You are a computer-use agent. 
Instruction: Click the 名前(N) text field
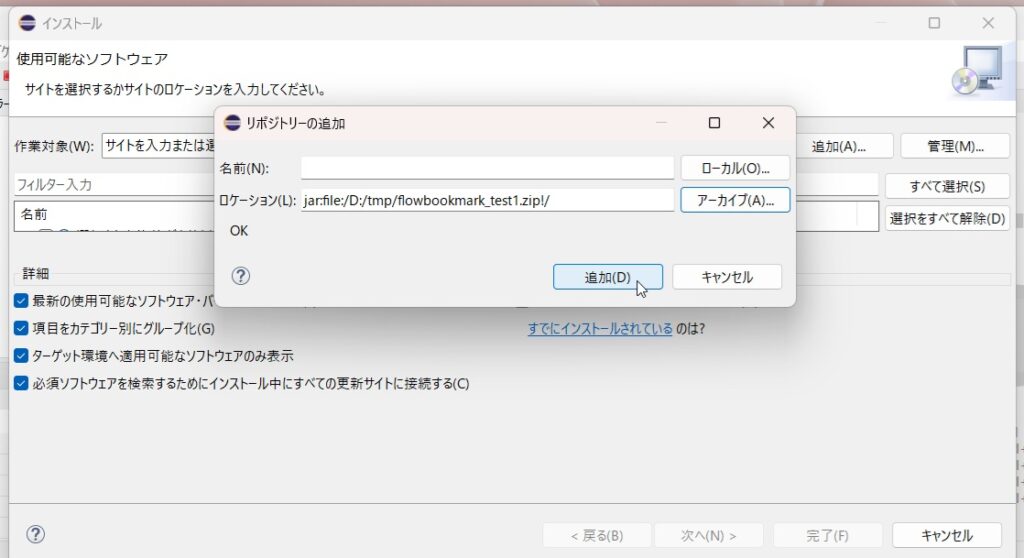tap(487, 168)
